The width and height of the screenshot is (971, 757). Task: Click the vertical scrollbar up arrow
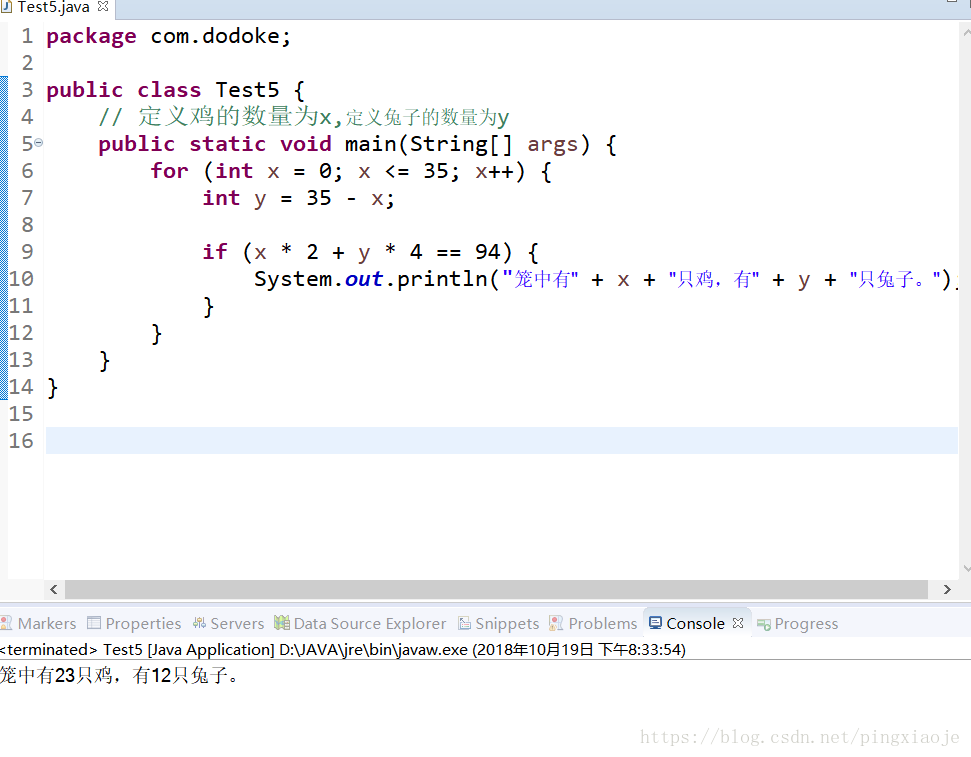(x=966, y=31)
